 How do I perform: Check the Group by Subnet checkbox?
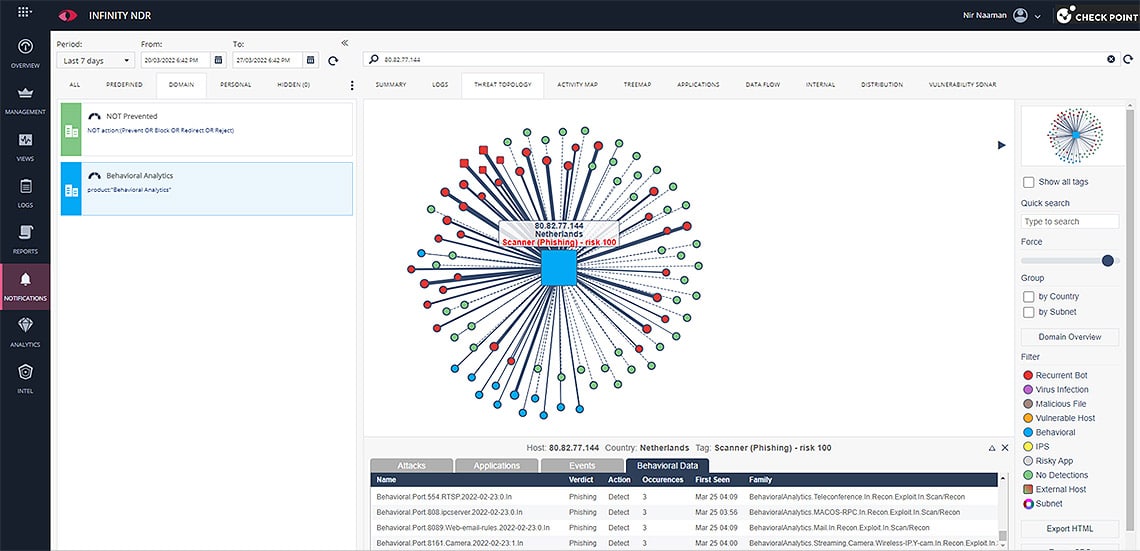coord(1028,312)
